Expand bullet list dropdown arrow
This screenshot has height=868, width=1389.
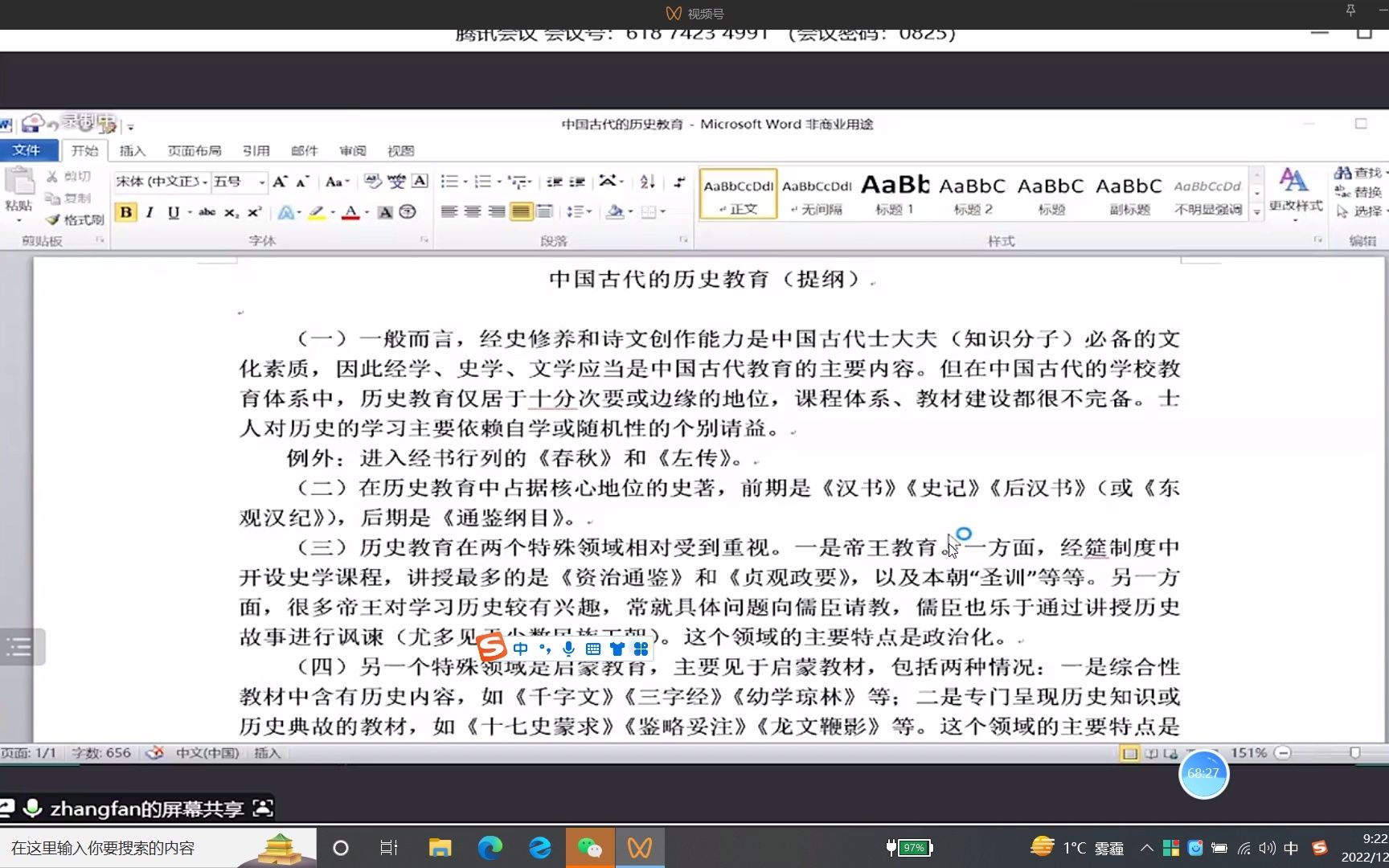tap(465, 182)
